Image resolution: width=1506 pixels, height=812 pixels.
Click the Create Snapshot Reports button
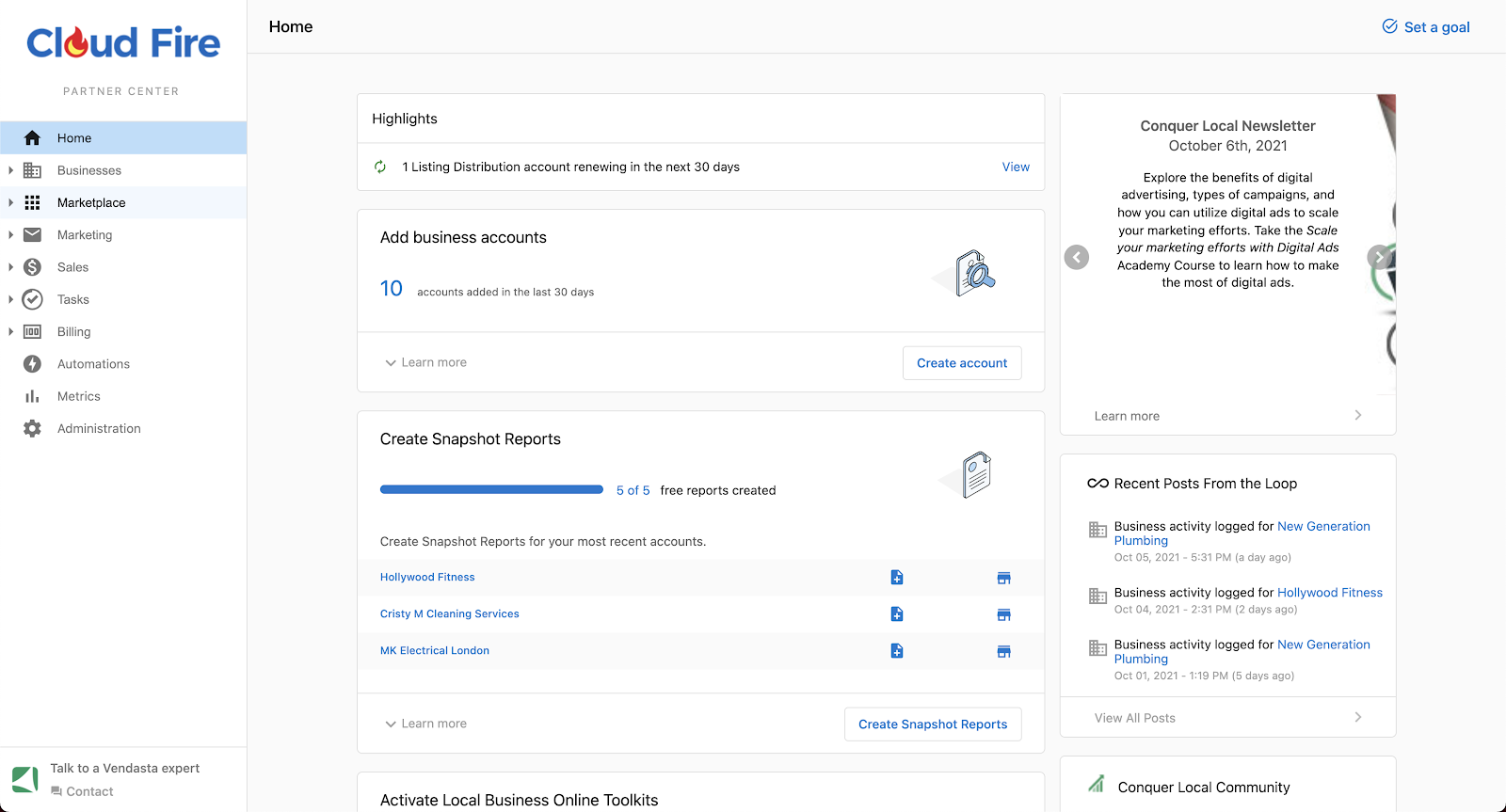click(x=933, y=724)
